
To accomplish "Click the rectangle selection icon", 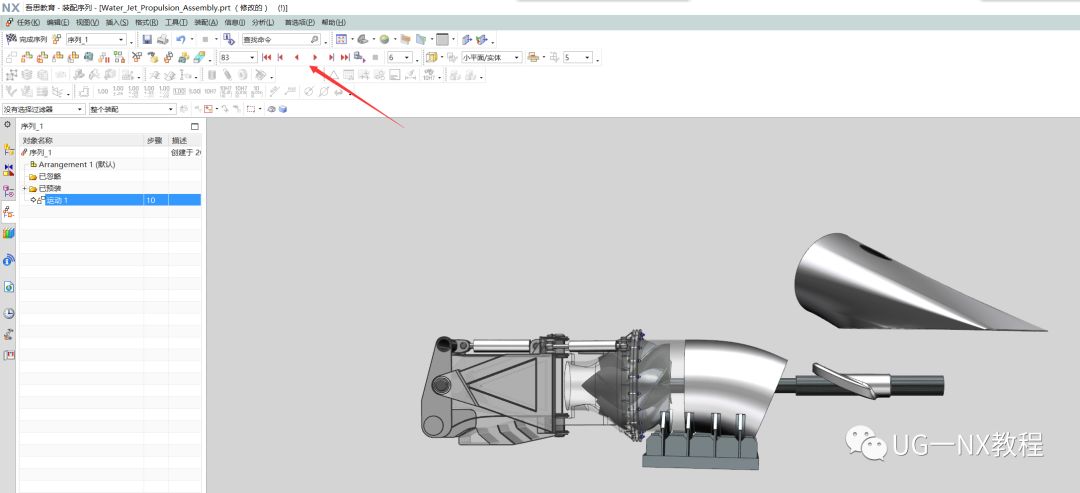I will click(251, 109).
